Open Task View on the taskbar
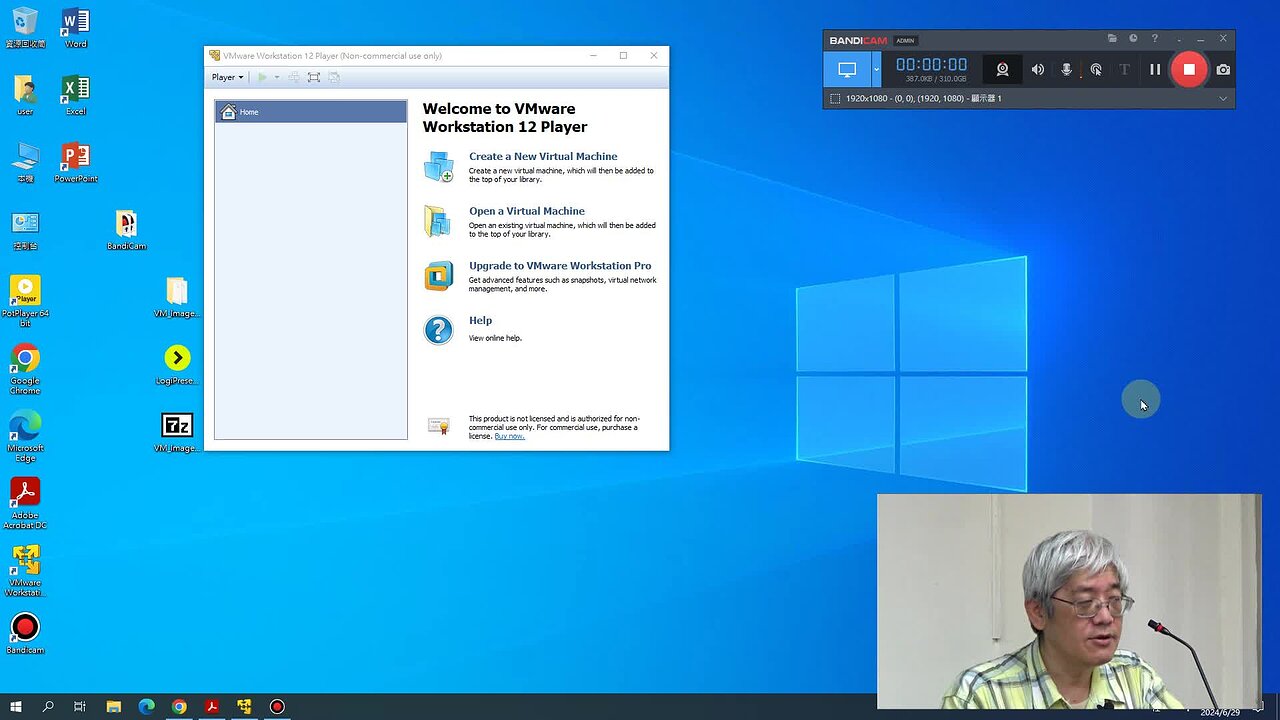1280x720 pixels. 80,707
